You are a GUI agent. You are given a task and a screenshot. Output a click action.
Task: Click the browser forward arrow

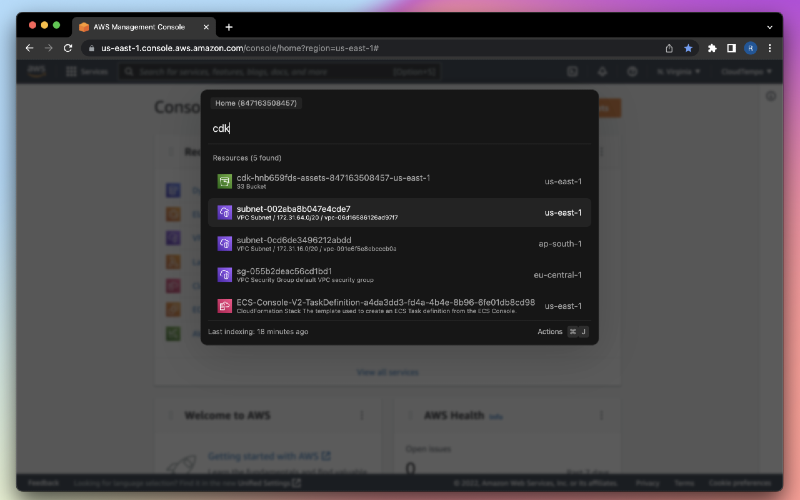pos(48,48)
